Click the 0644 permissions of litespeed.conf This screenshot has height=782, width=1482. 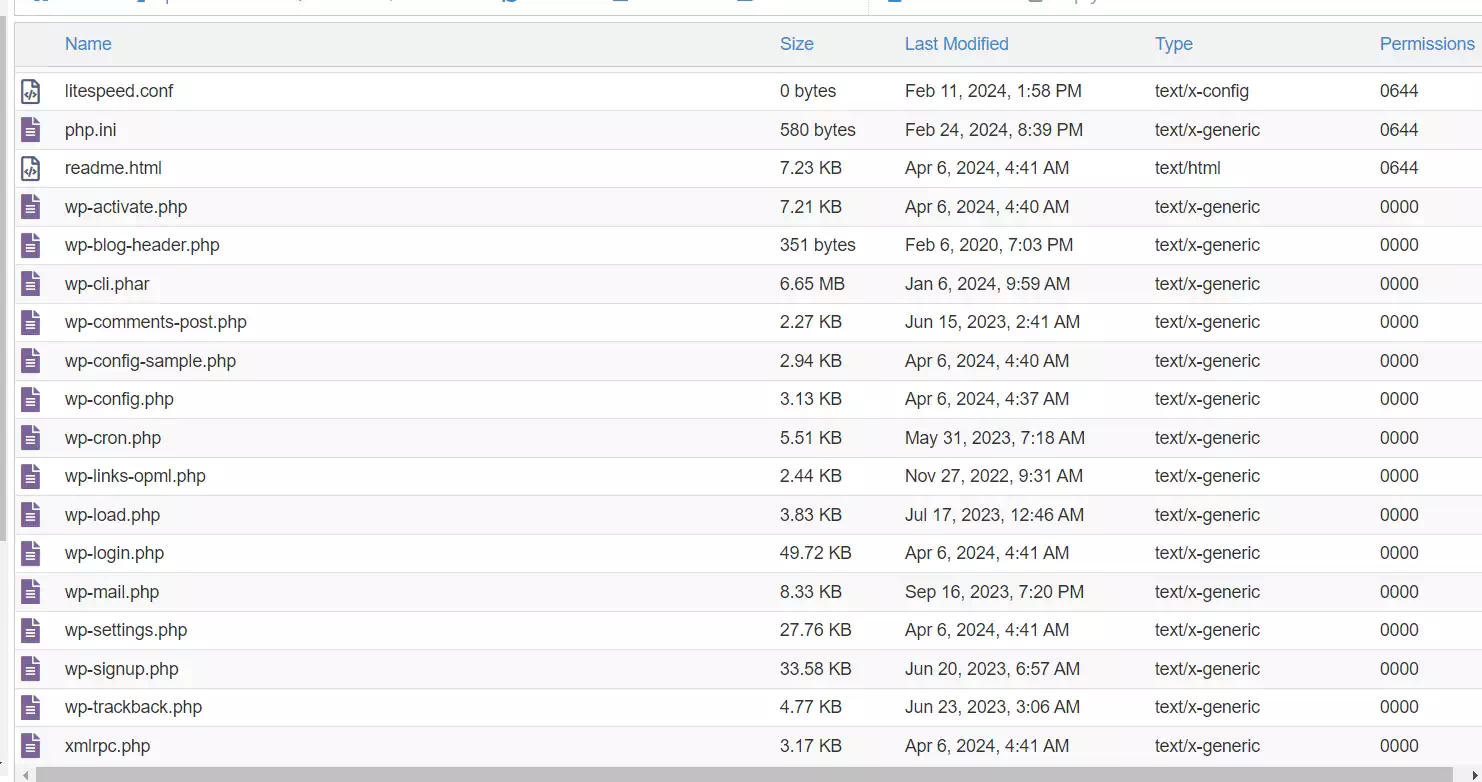point(1399,91)
